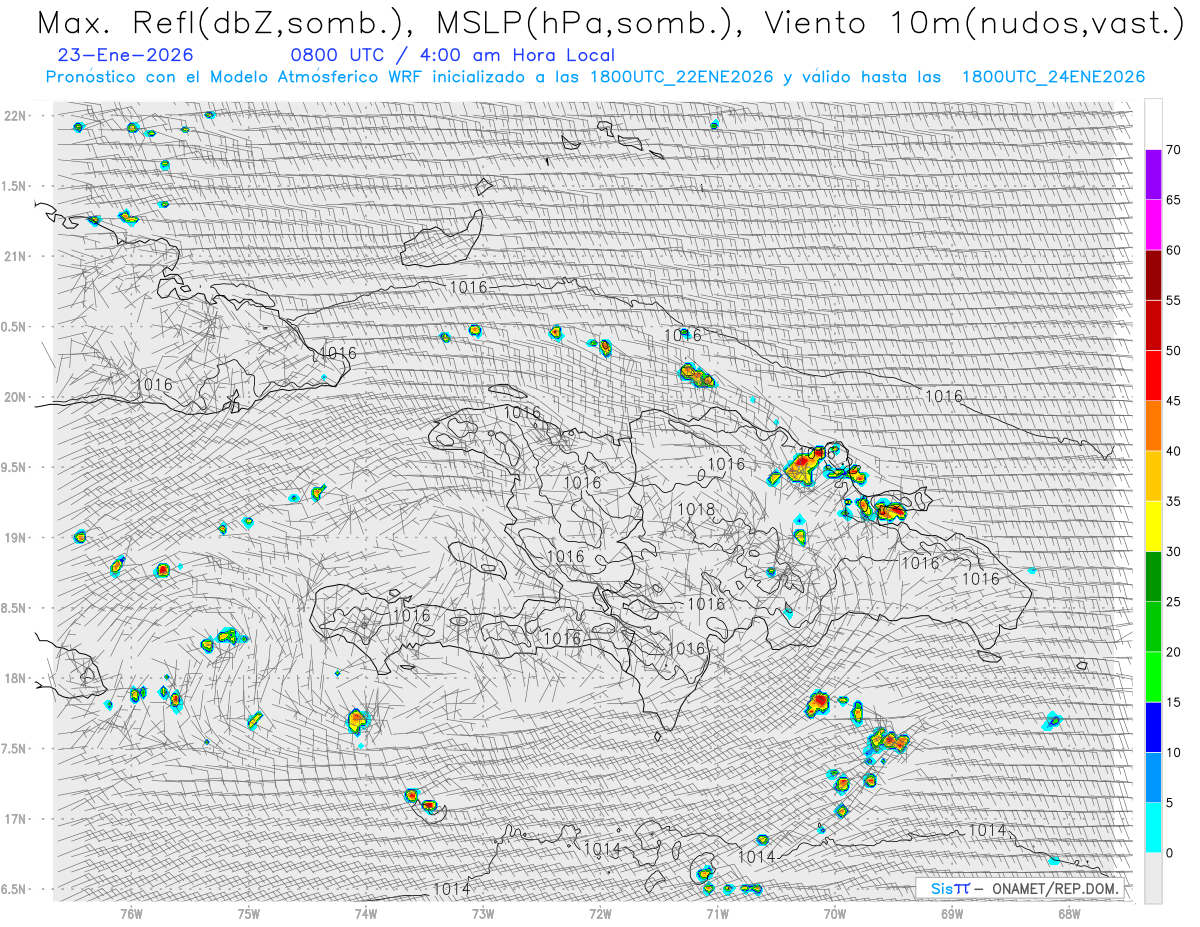This screenshot has width=1200, height=927.
Task: Click the latitude axis label "20N"
Action: coord(17,397)
